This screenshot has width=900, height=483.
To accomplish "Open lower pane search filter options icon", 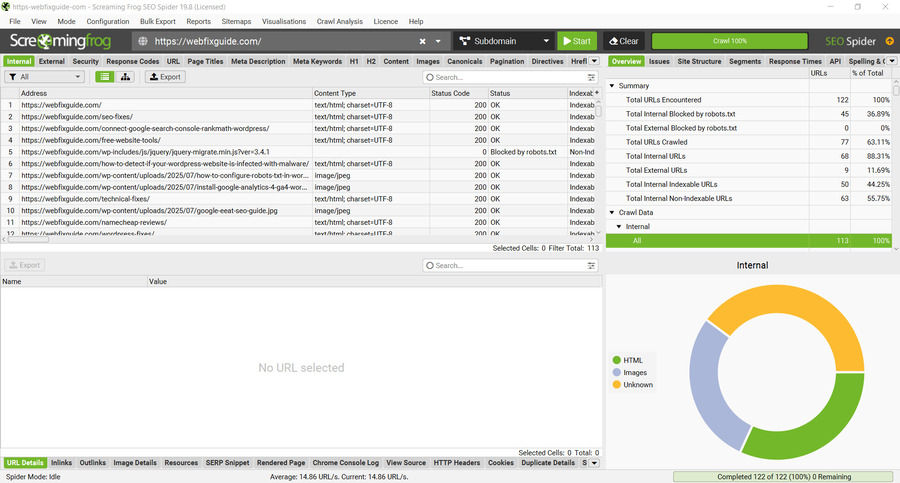I will pyautogui.click(x=591, y=265).
